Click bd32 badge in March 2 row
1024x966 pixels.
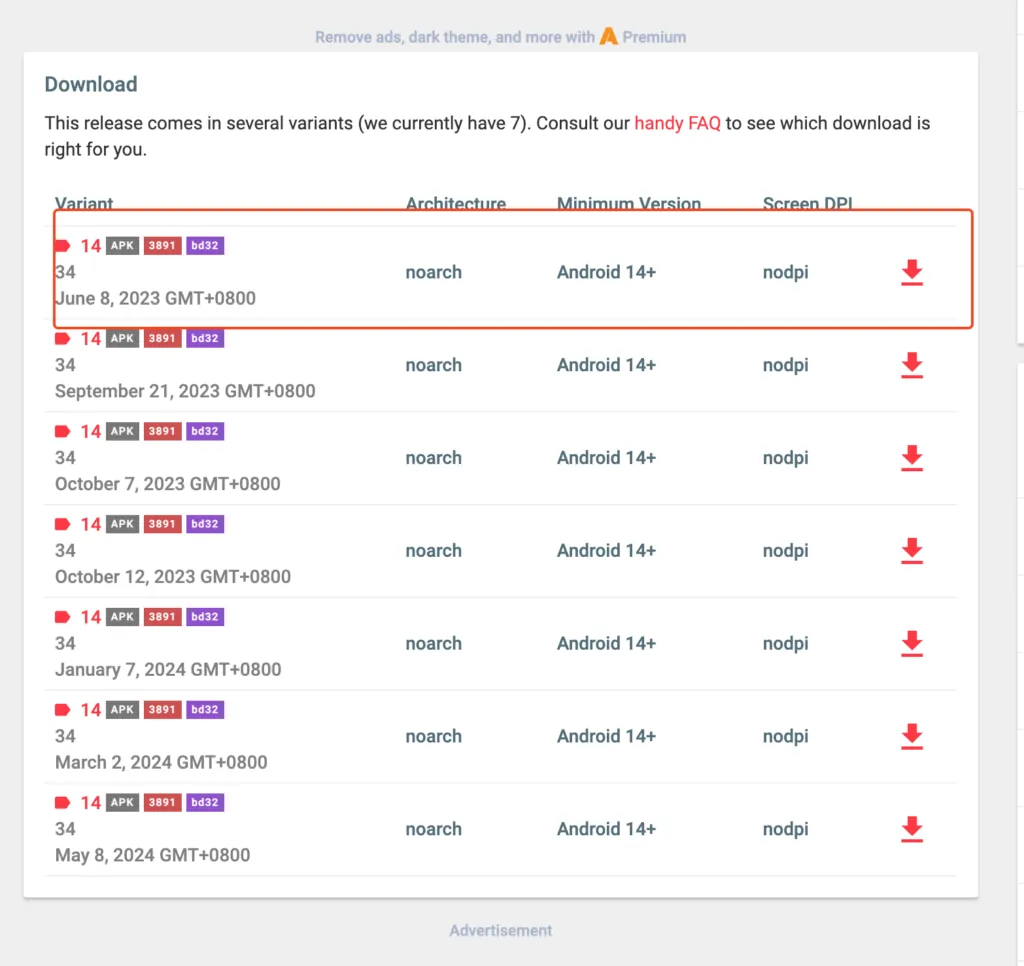(x=205, y=710)
